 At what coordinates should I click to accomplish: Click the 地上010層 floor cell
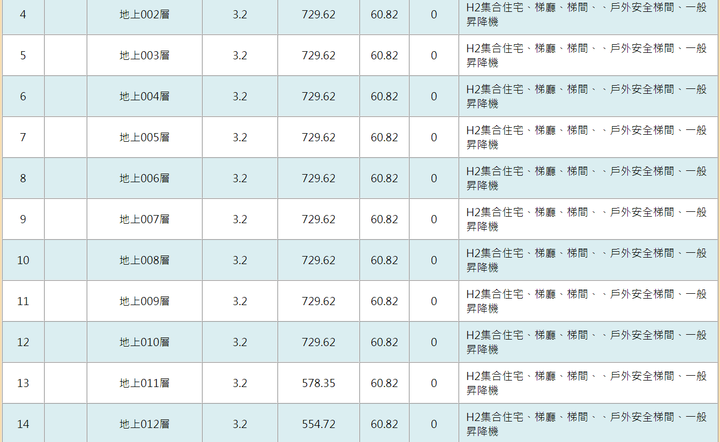coord(145,342)
